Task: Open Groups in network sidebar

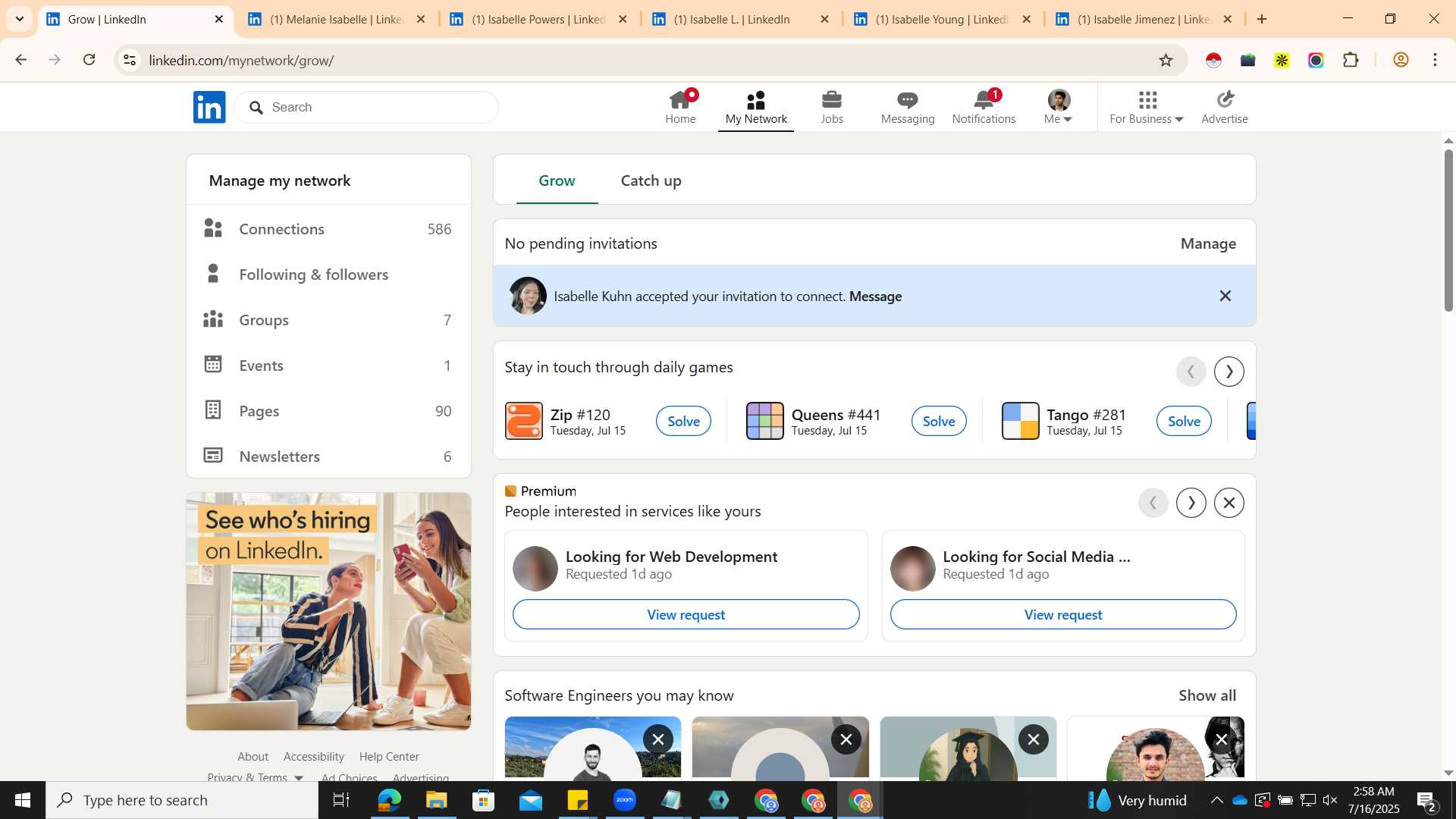Action: 328,320
